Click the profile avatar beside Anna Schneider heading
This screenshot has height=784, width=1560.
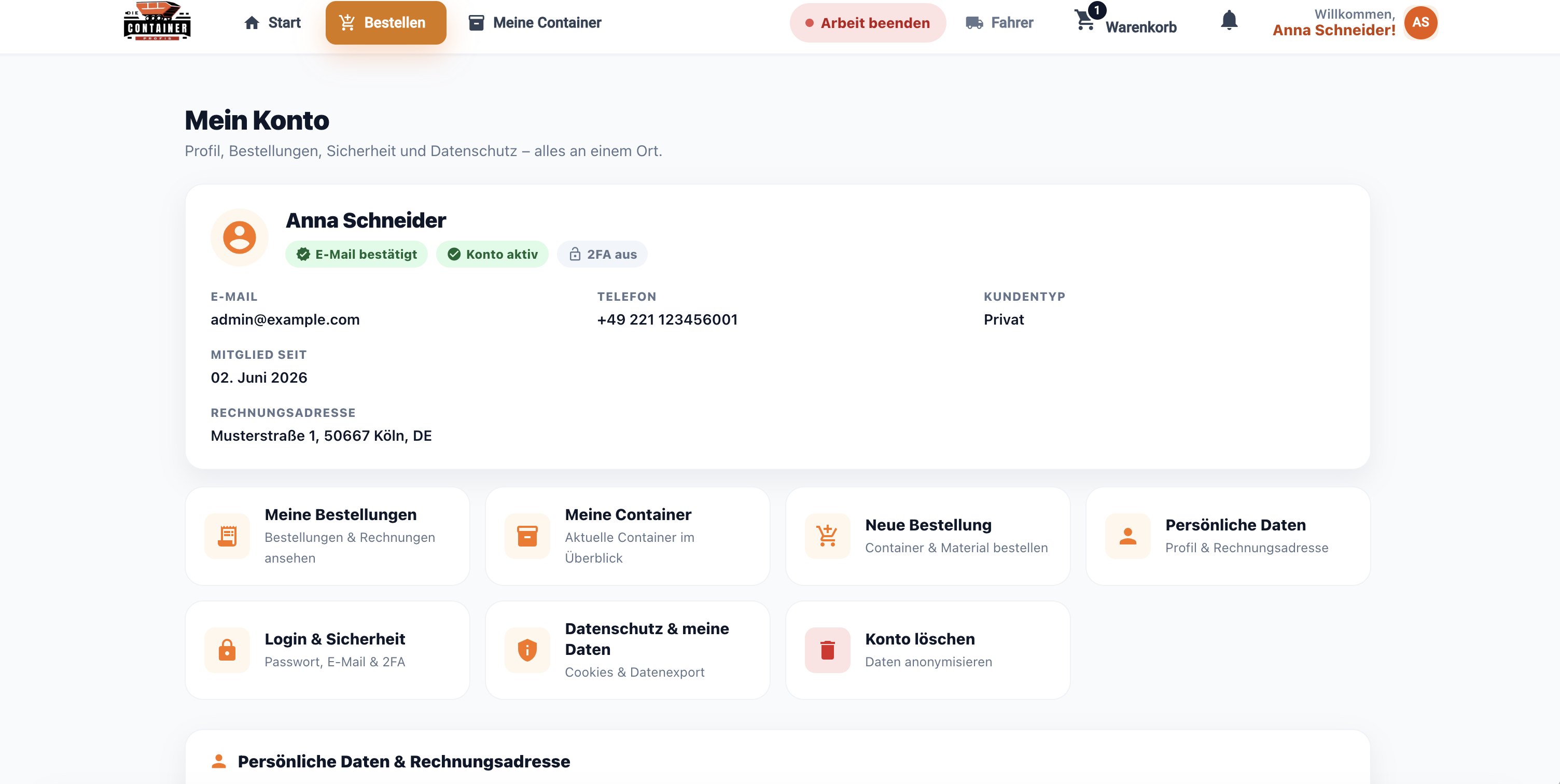[239, 237]
